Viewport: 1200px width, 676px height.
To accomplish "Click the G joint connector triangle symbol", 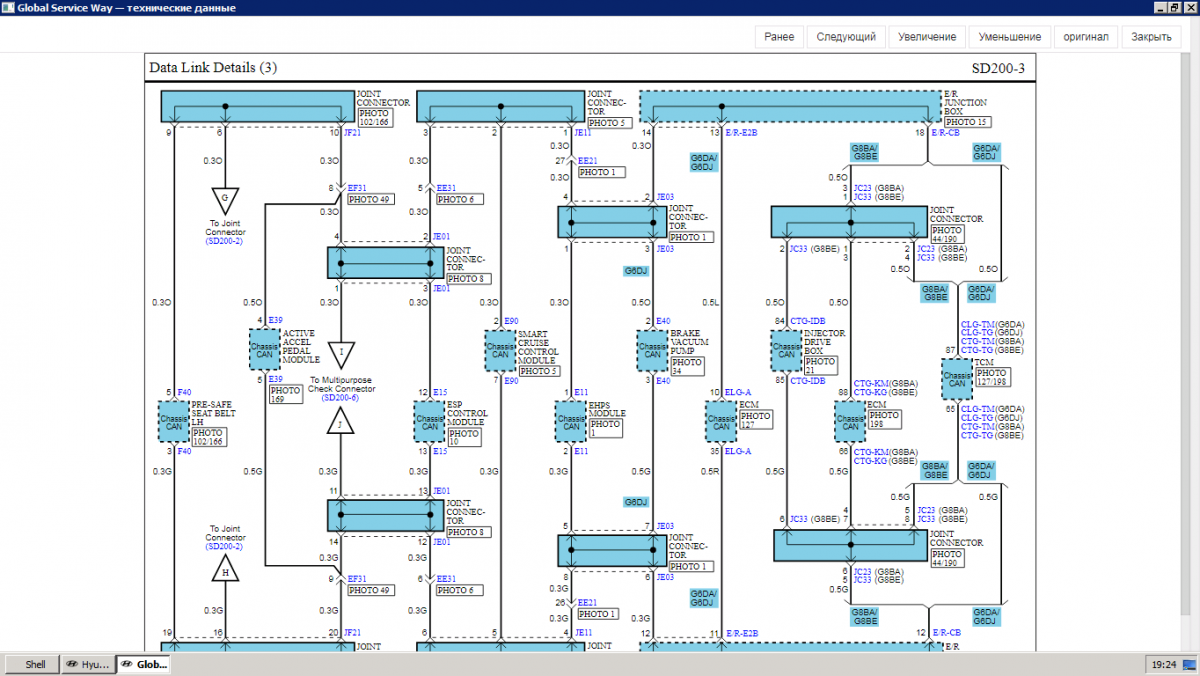I will click(225, 198).
